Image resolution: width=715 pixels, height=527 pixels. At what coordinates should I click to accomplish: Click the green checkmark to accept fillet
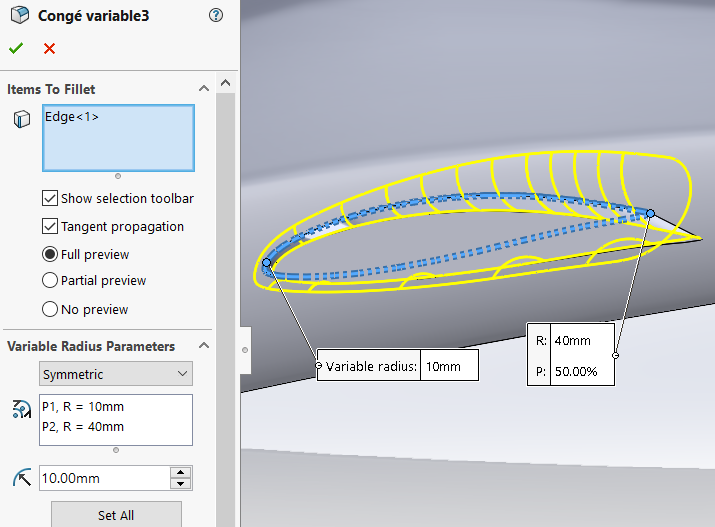pyautogui.click(x=16, y=48)
